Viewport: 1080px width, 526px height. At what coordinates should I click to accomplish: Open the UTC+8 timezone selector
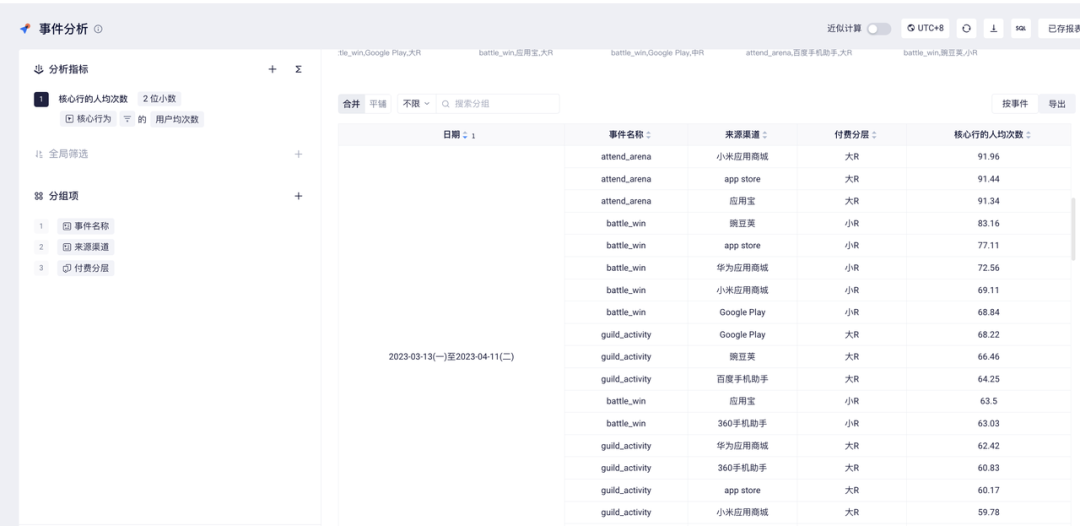925,28
